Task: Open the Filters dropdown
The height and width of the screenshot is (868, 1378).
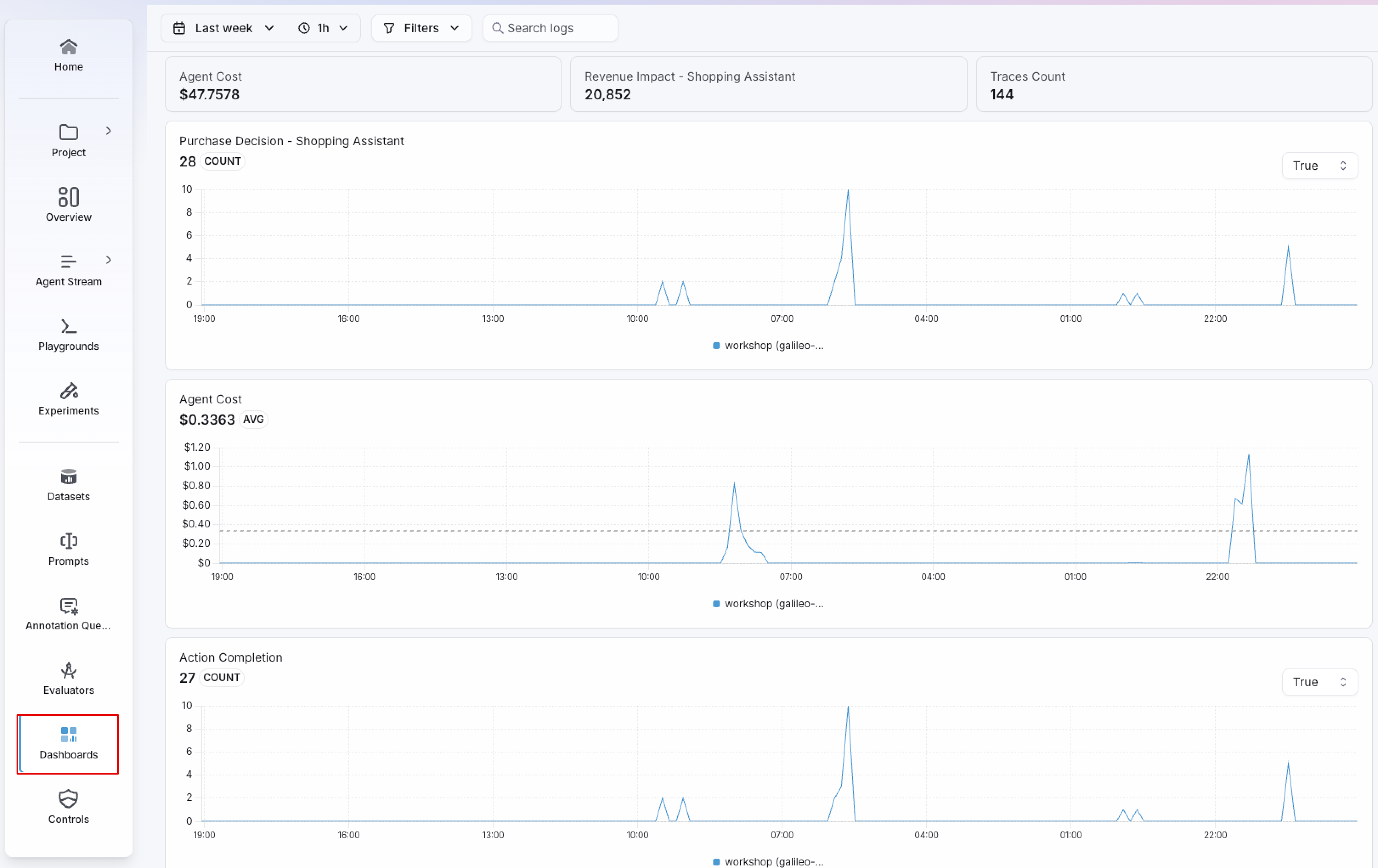Action: [422, 28]
